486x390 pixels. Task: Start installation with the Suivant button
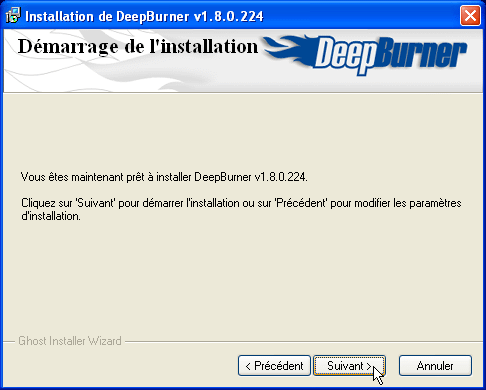click(349, 366)
